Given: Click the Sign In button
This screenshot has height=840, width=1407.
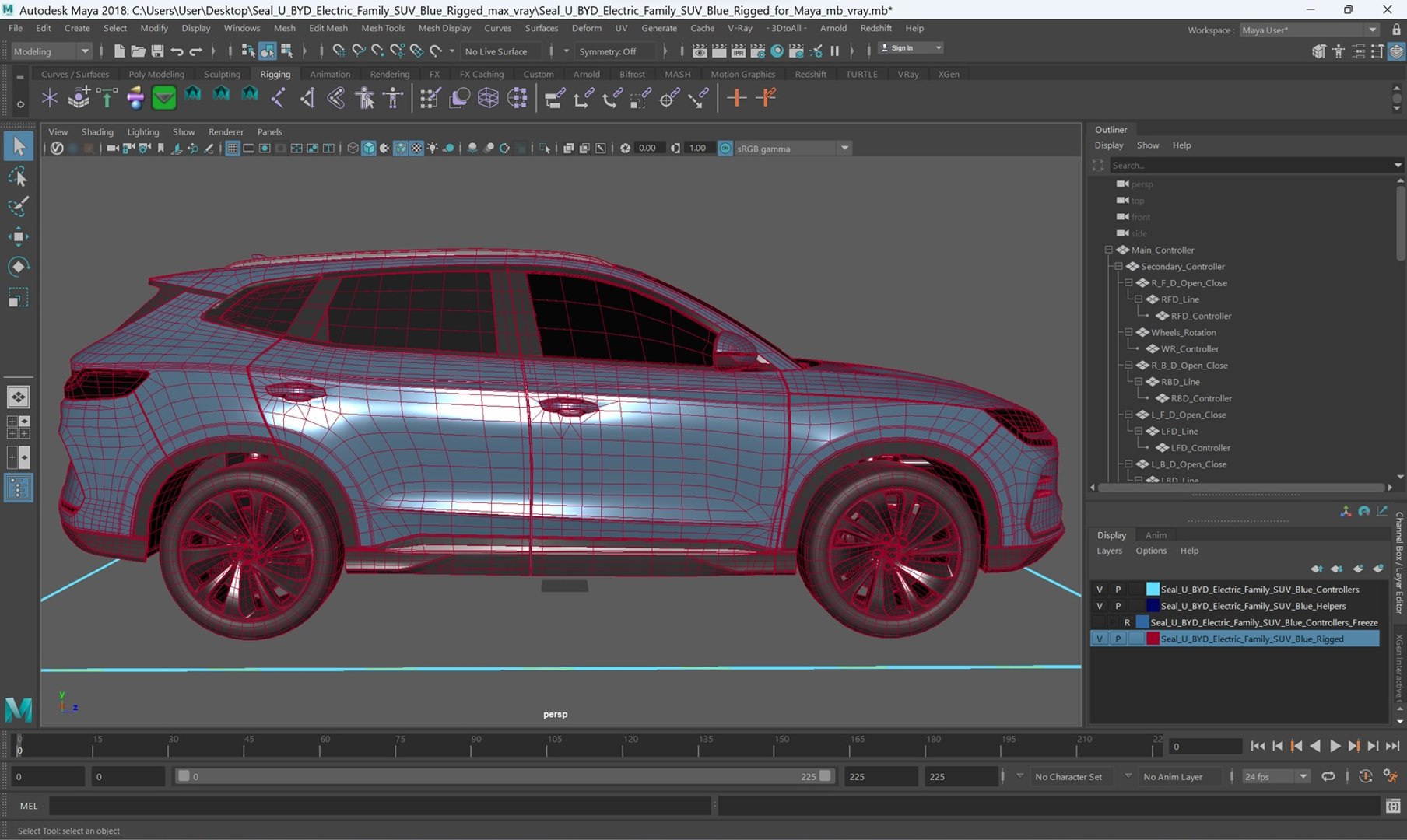Looking at the screenshot, I should (910, 48).
